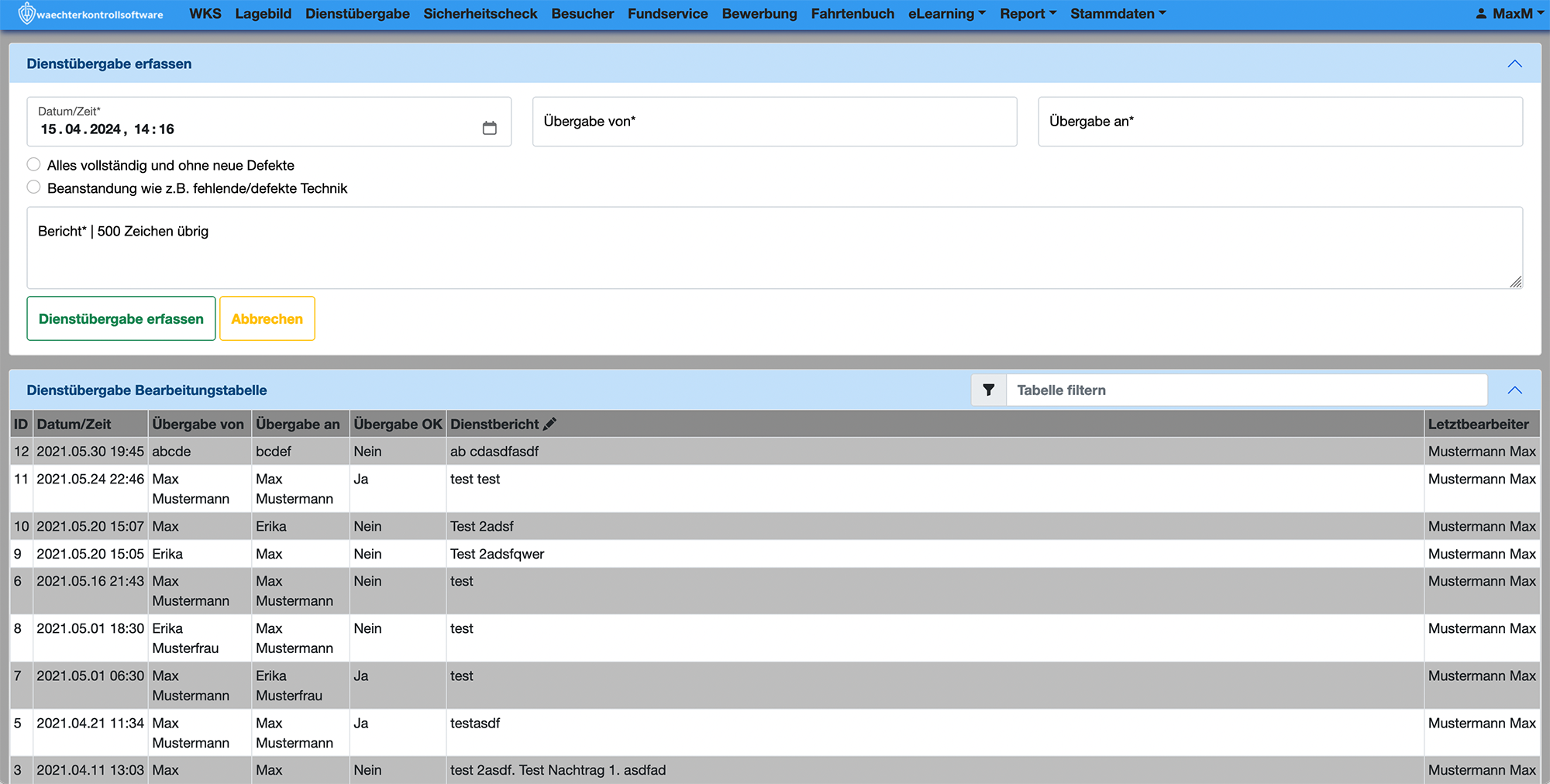Click the date cell 2021.05.30 19:45

tap(91, 451)
